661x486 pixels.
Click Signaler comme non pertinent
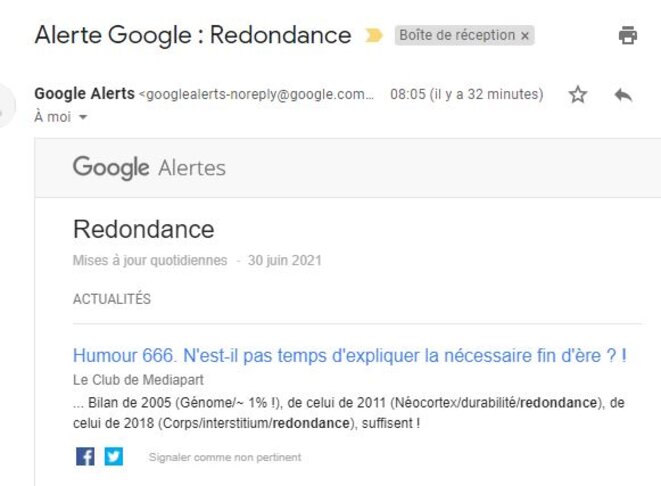(x=225, y=457)
